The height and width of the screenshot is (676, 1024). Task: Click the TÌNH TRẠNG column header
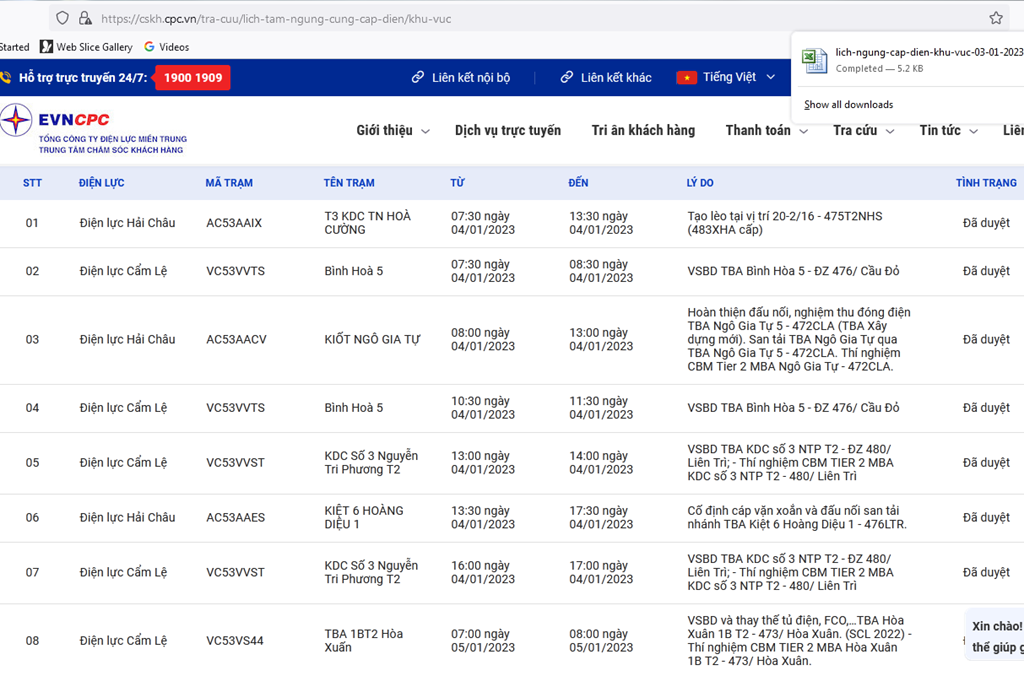(x=986, y=183)
